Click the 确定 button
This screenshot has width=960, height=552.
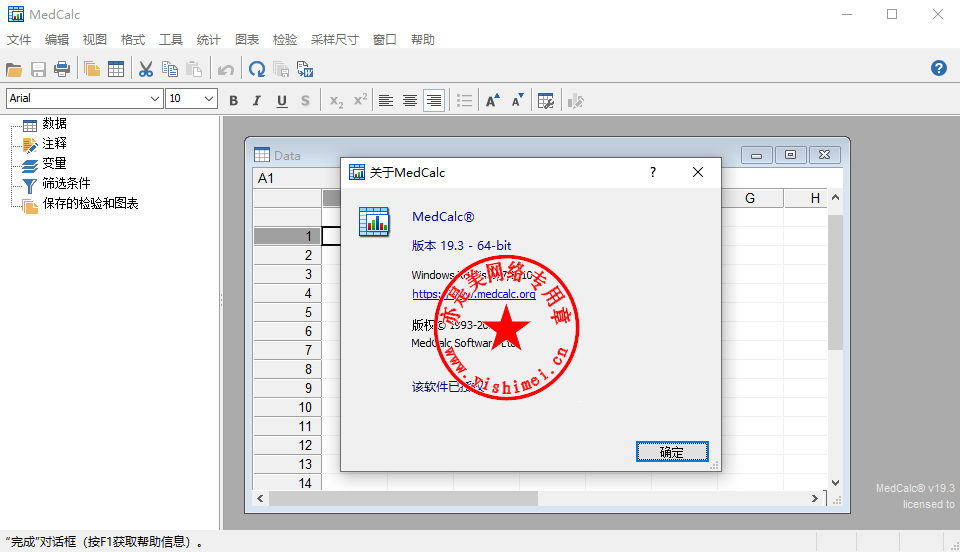click(x=672, y=452)
